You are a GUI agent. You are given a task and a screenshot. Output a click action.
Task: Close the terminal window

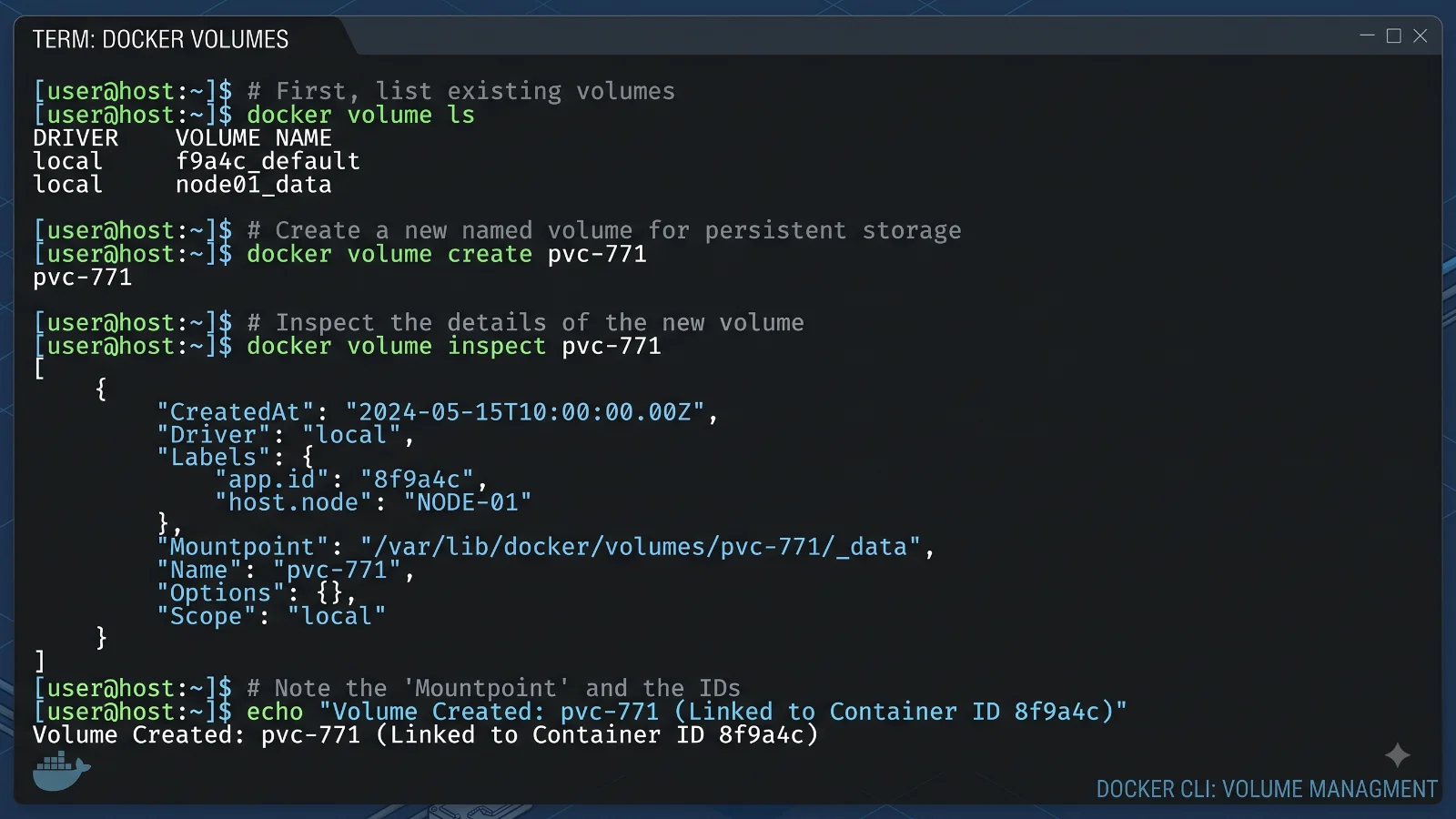(x=1420, y=35)
